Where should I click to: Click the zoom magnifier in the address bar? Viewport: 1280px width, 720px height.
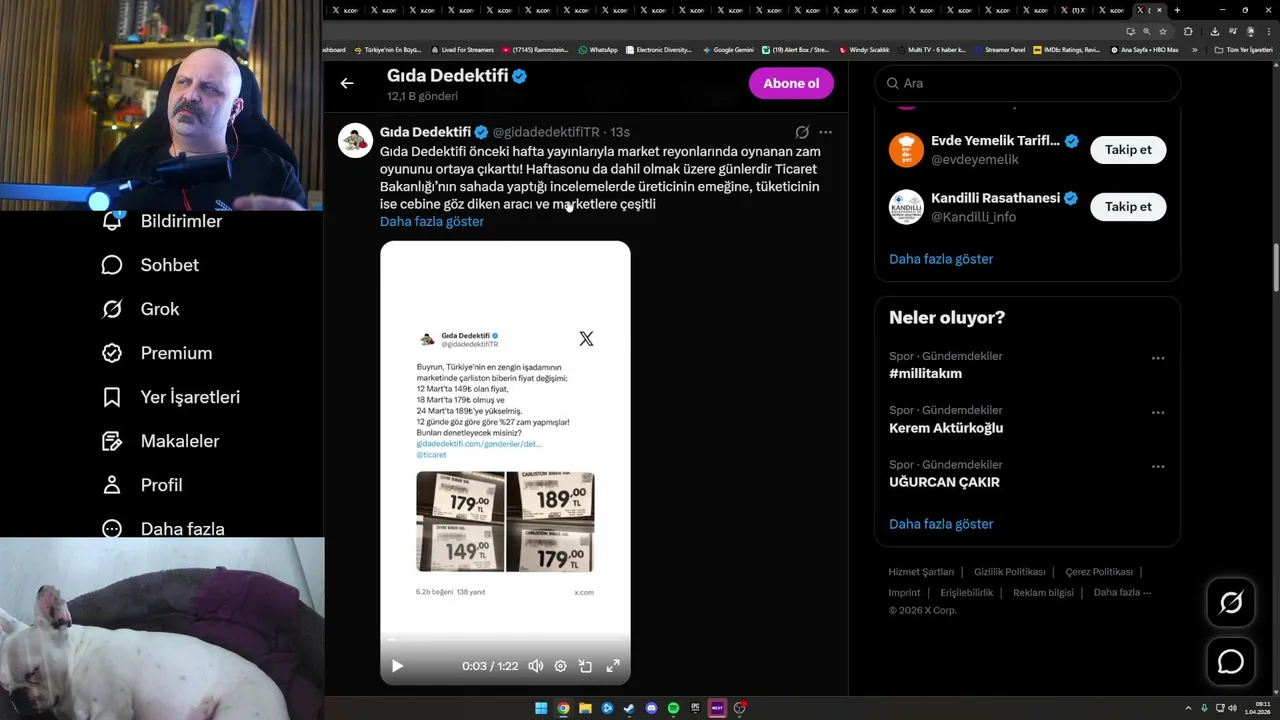point(1146,31)
